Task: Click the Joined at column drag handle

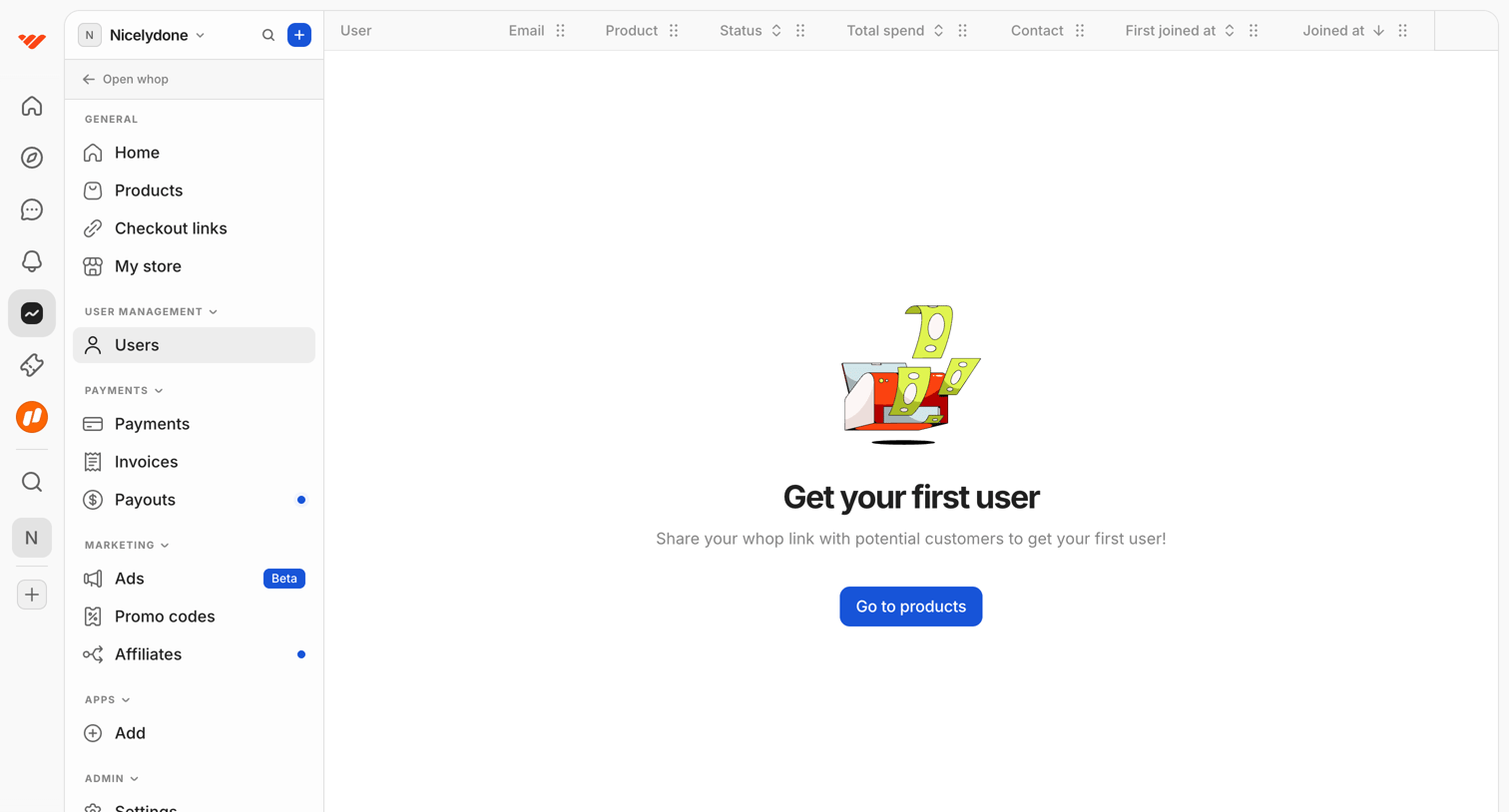Action: [1403, 31]
